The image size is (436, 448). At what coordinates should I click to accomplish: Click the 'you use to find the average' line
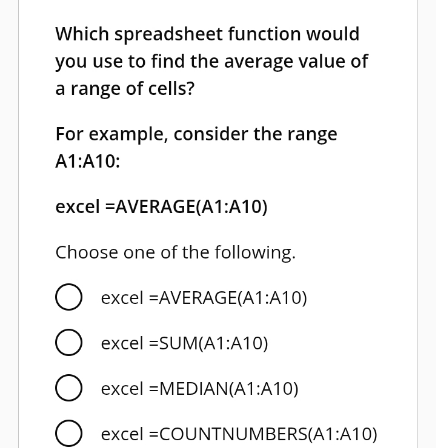click(x=212, y=62)
